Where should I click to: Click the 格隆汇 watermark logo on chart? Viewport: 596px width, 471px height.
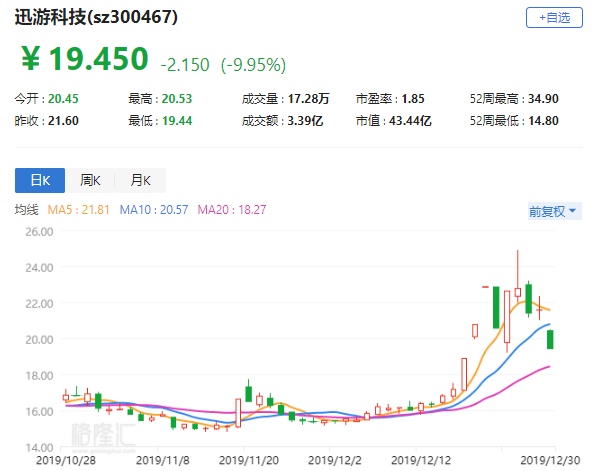coord(103,435)
